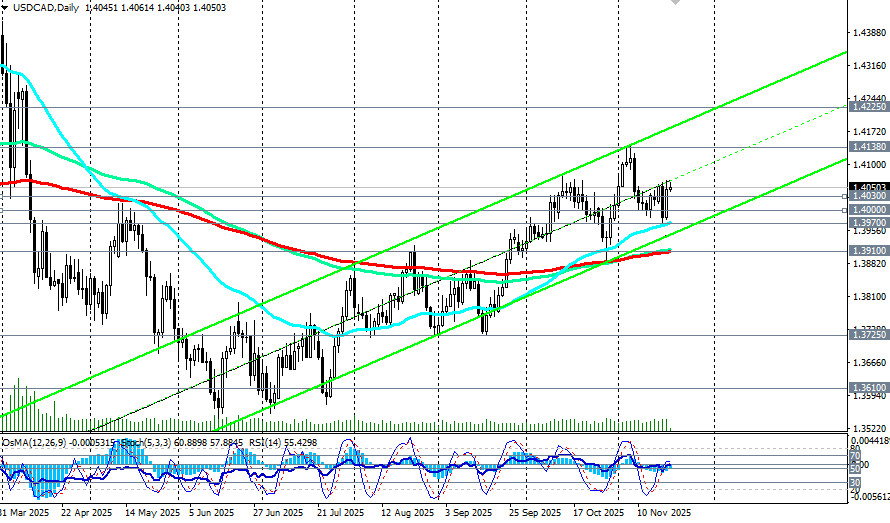Click the 1.36100 price level label

pyautogui.click(x=869, y=388)
